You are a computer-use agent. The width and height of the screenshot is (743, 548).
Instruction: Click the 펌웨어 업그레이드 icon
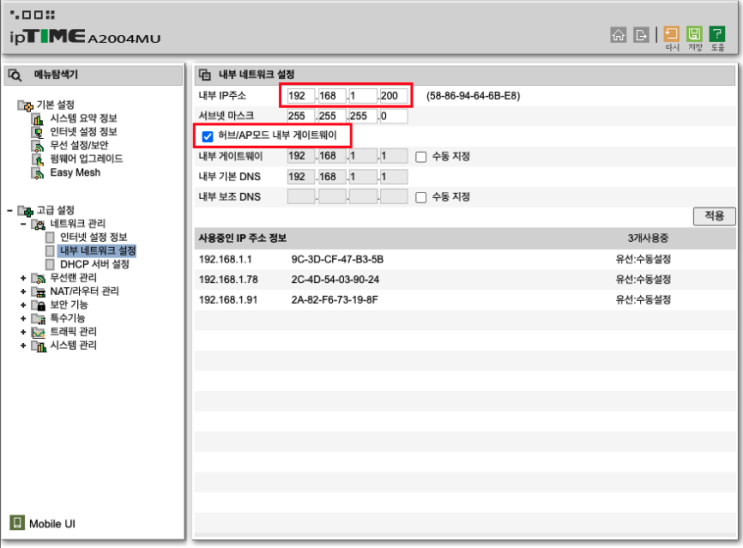point(38,159)
